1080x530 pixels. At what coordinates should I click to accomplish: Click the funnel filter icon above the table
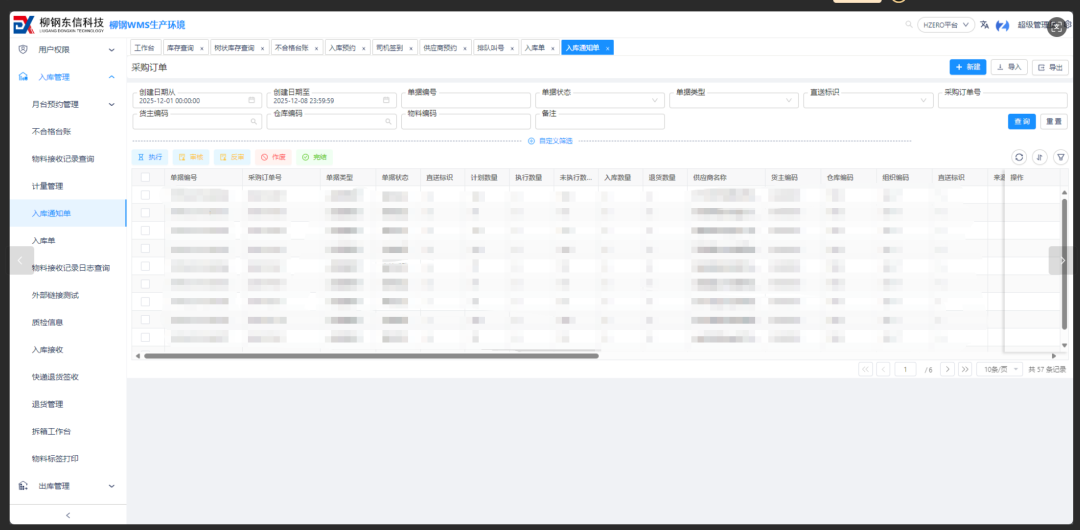[1060, 157]
